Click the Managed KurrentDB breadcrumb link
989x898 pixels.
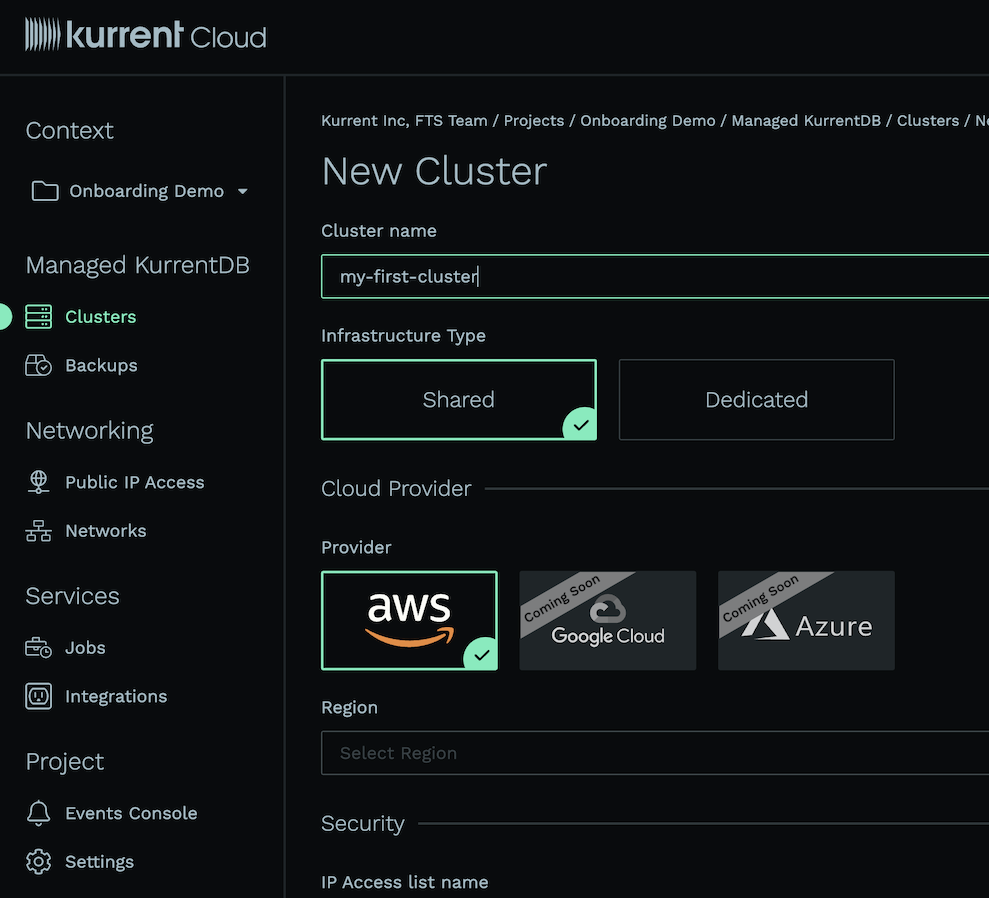point(806,120)
